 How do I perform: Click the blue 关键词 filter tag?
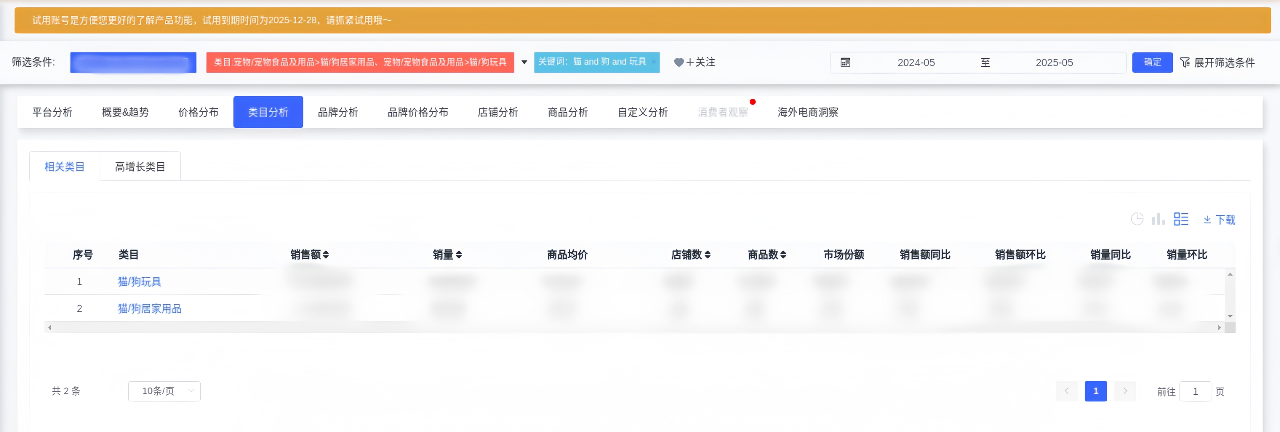(597, 62)
